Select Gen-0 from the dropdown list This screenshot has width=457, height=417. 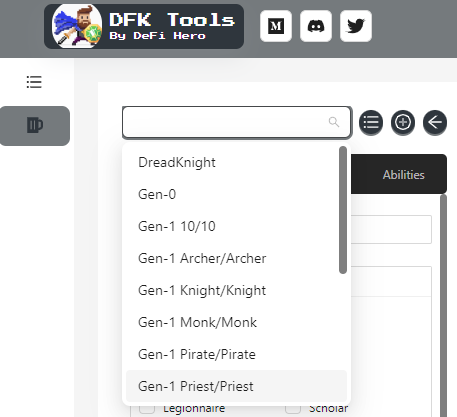(236, 194)
